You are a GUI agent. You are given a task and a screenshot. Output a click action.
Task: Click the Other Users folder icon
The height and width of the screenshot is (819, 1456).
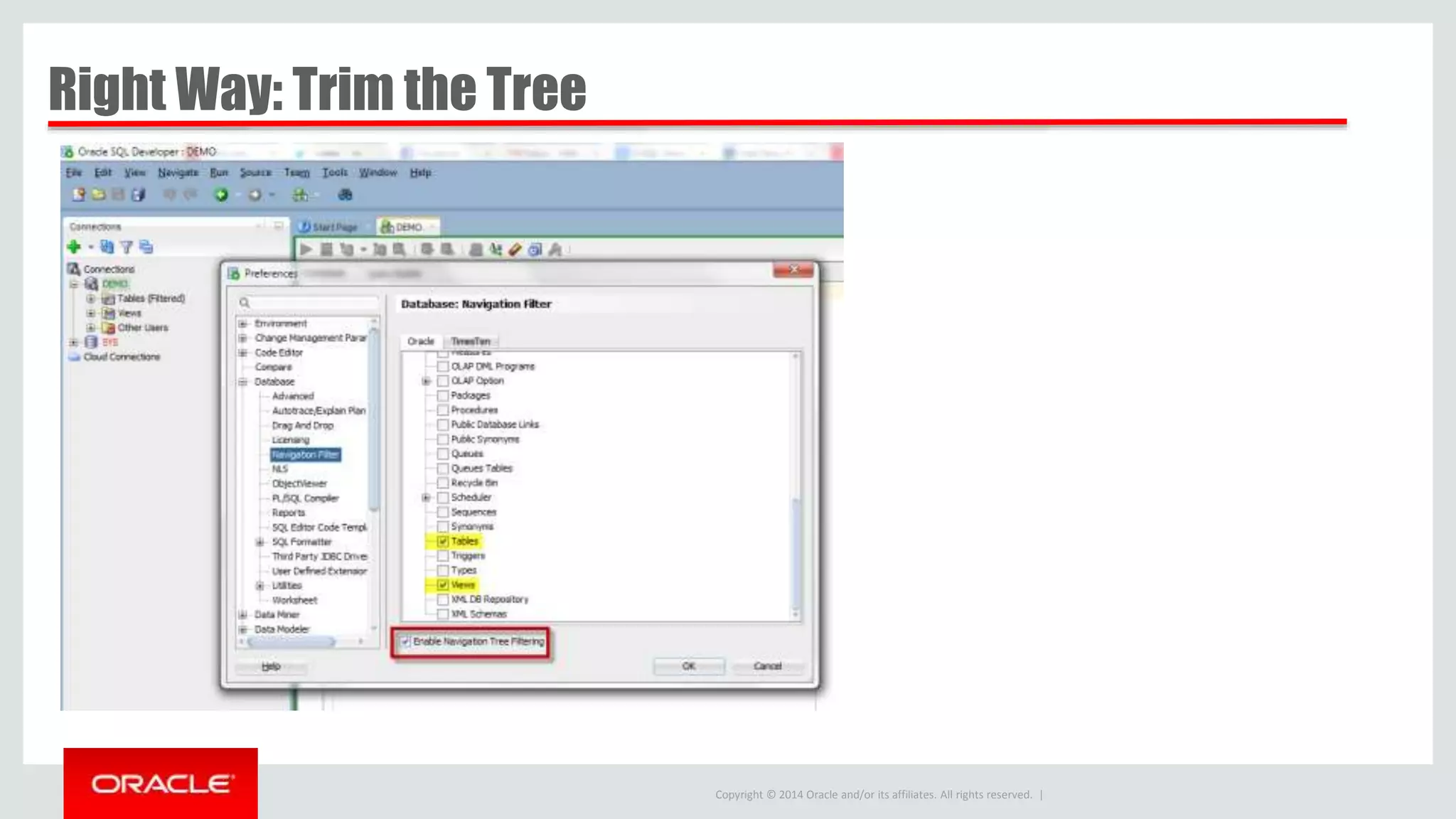pyautogui.click(x=108, y=328)
